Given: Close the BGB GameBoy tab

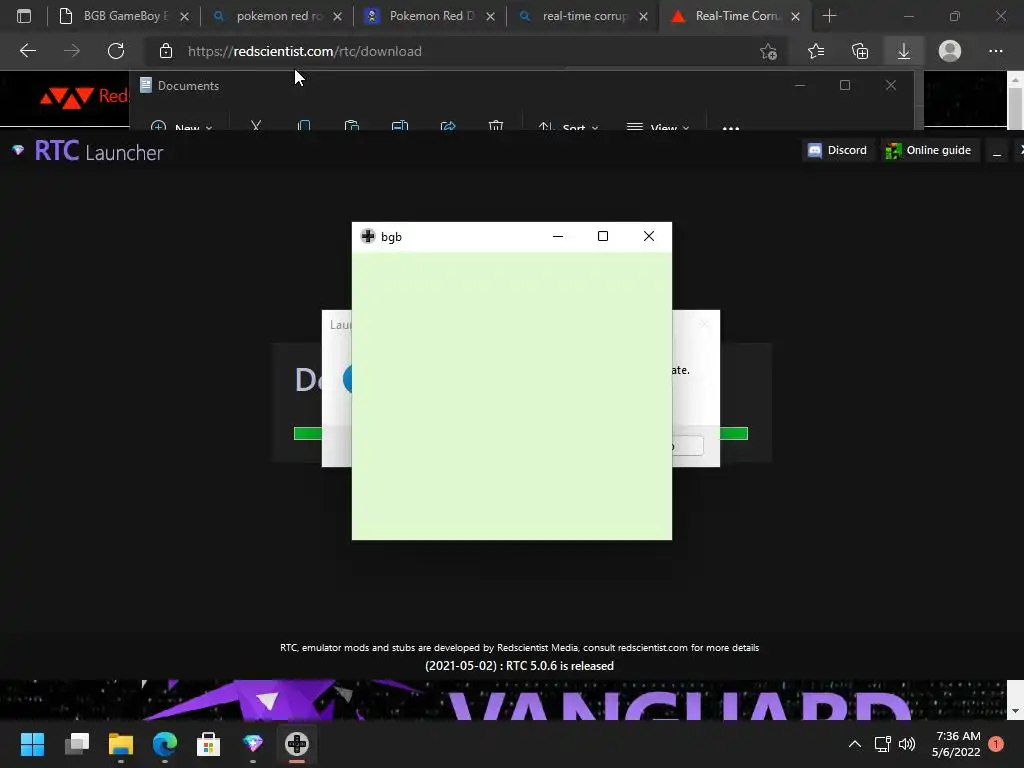Looking at the screenshot, I should point(184,16).
